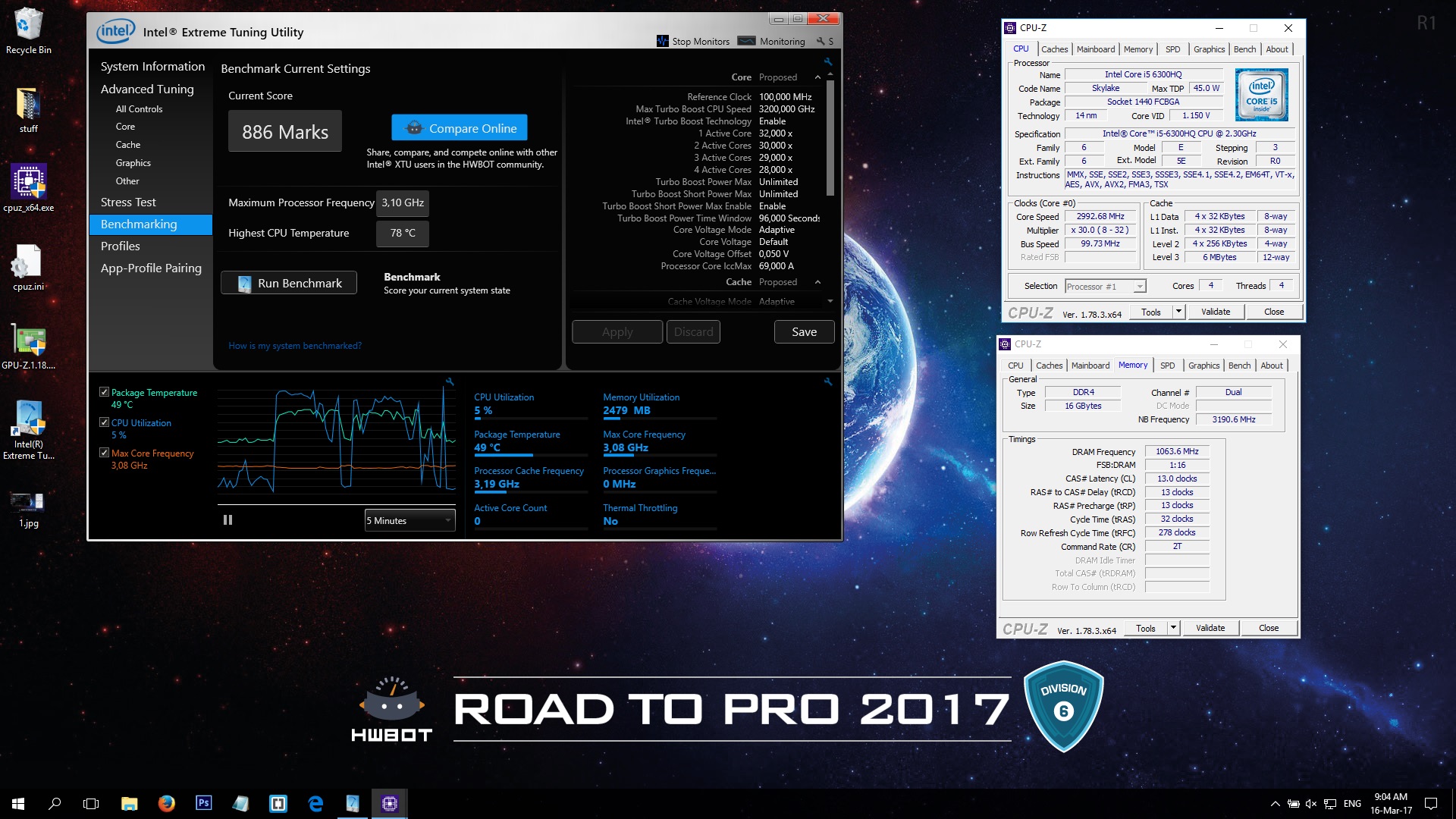
Task: Open Action Center notifications icon
Action: click(x=1431, y=804)
